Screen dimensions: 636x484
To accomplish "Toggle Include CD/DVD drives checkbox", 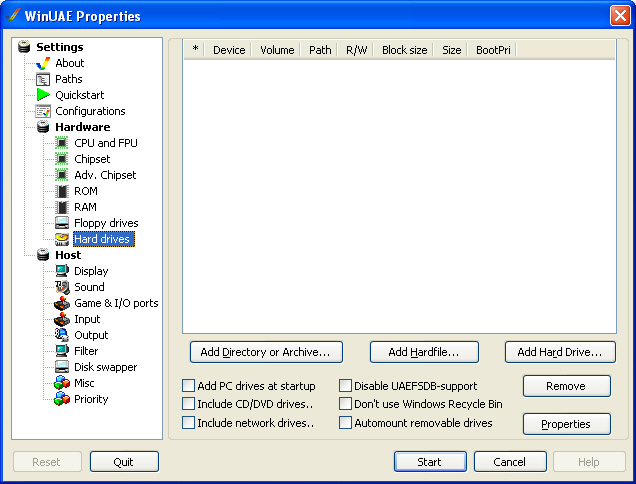I will [188, 404].
